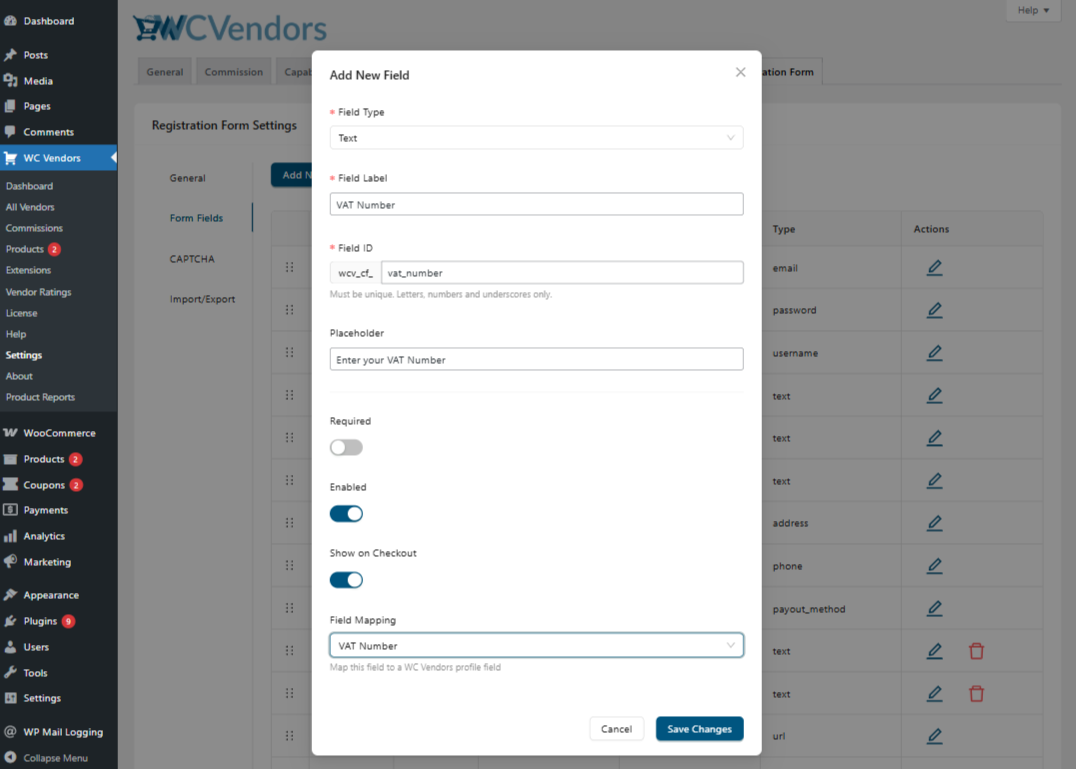
Task: Open WooCommerce in the sidebar
Action: tap(59, 433)
